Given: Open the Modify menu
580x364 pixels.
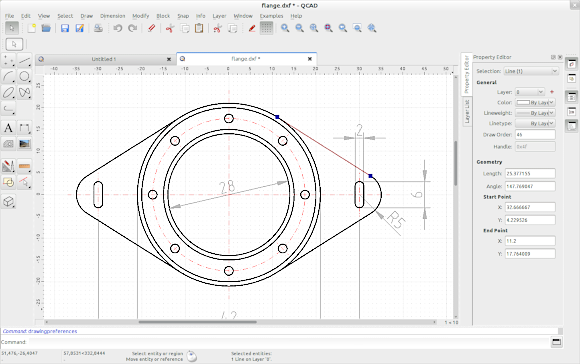Looking at the screenshot, I should click(x=141, y=16).
